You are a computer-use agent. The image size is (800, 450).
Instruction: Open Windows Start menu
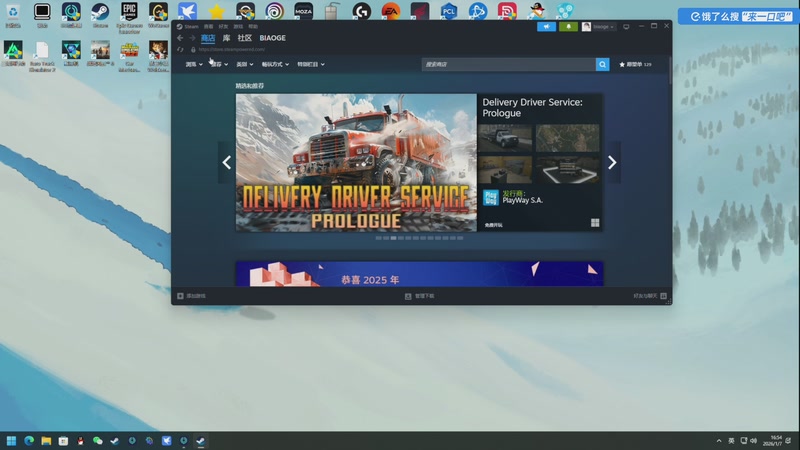11,441
